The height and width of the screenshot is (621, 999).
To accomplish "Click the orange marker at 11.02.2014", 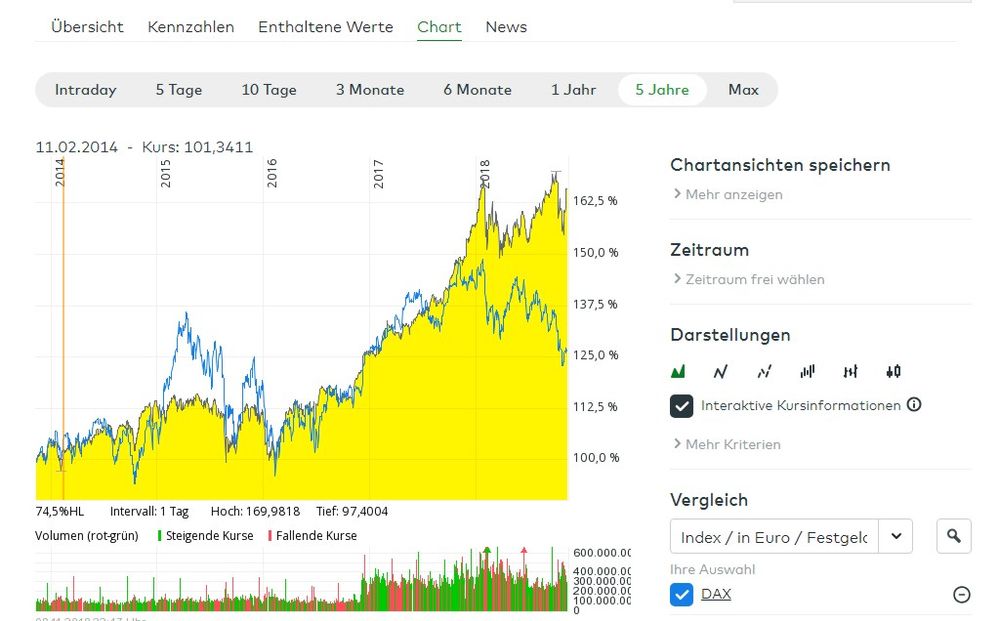I will click(62, 320).
